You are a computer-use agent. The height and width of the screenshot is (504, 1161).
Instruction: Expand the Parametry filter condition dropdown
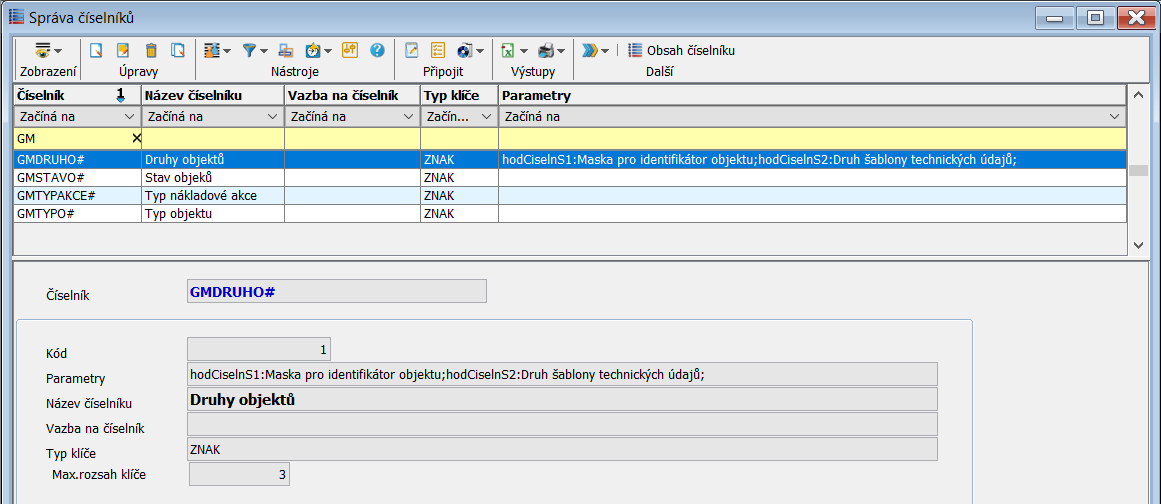(x=1115, y=117)
